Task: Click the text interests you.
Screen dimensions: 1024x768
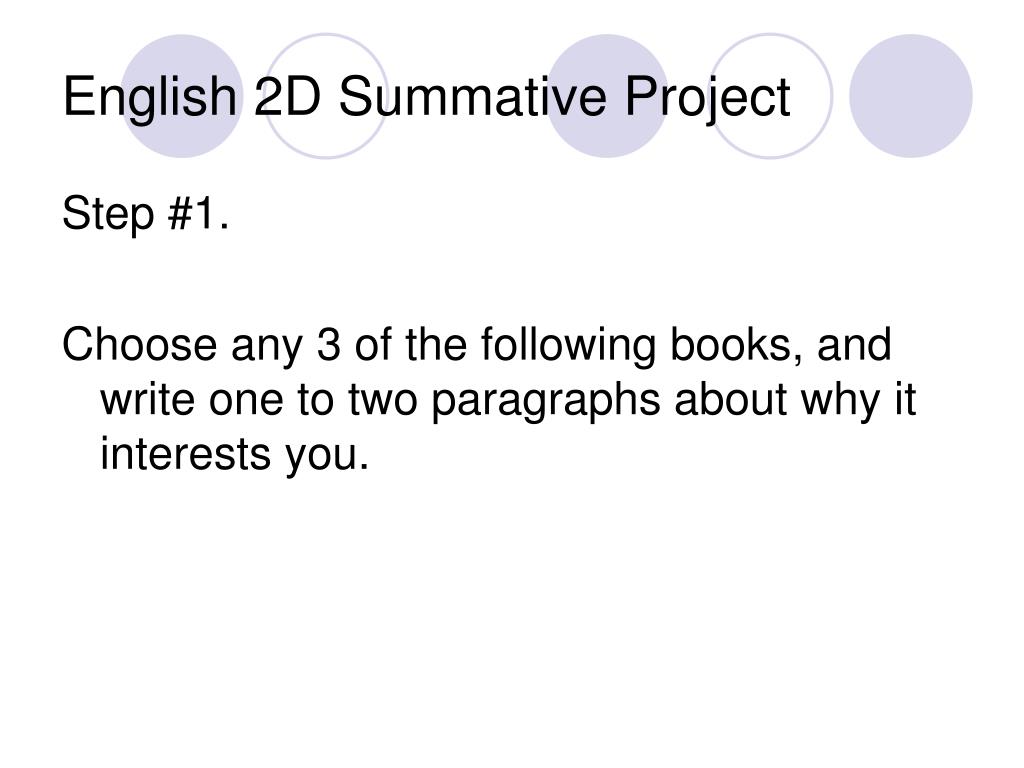Action: [x=235, y=454]
